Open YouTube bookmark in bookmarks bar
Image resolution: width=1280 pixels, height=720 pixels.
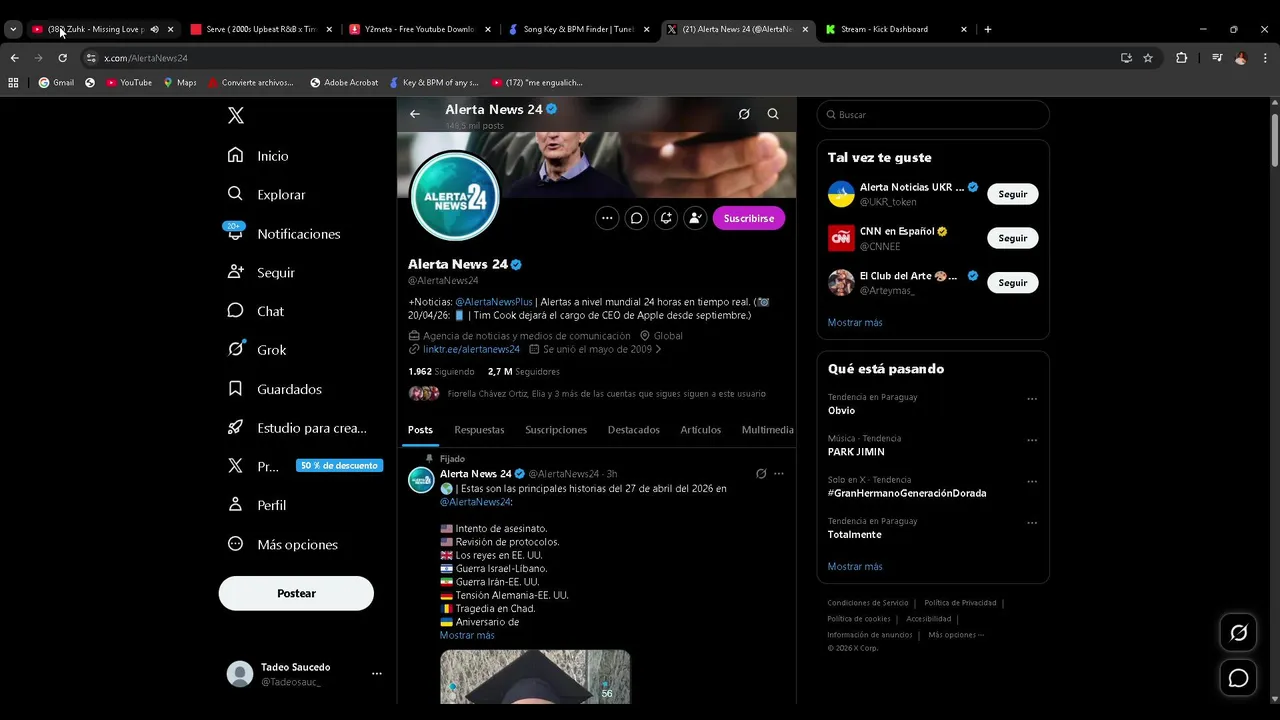click(x=129, y=83)
